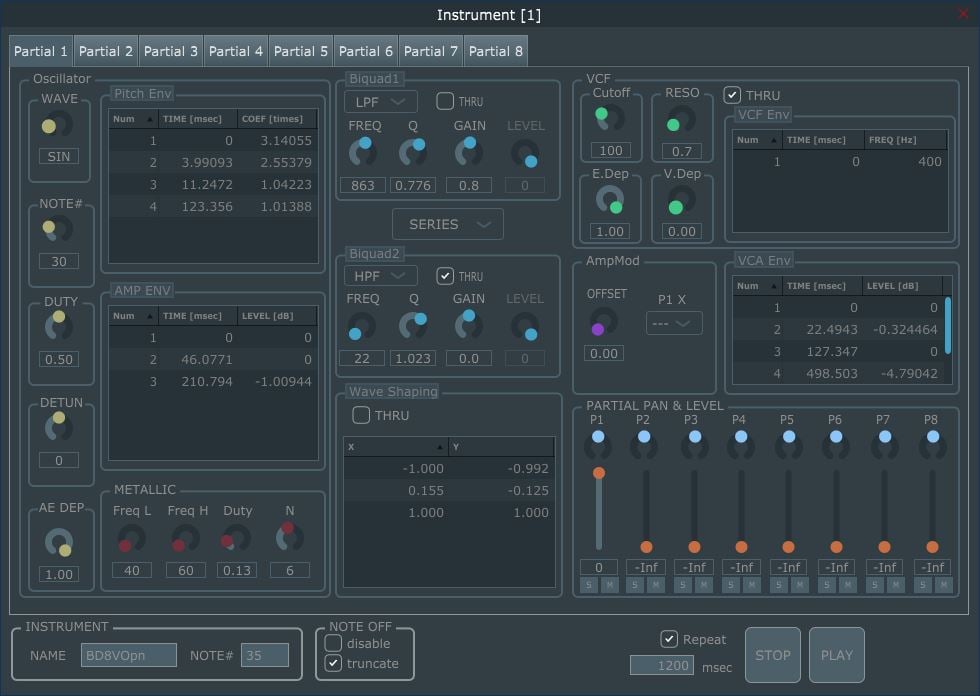Open the SERIES routing dropdown
Screen dimensions: 980x696
point(447,224)
